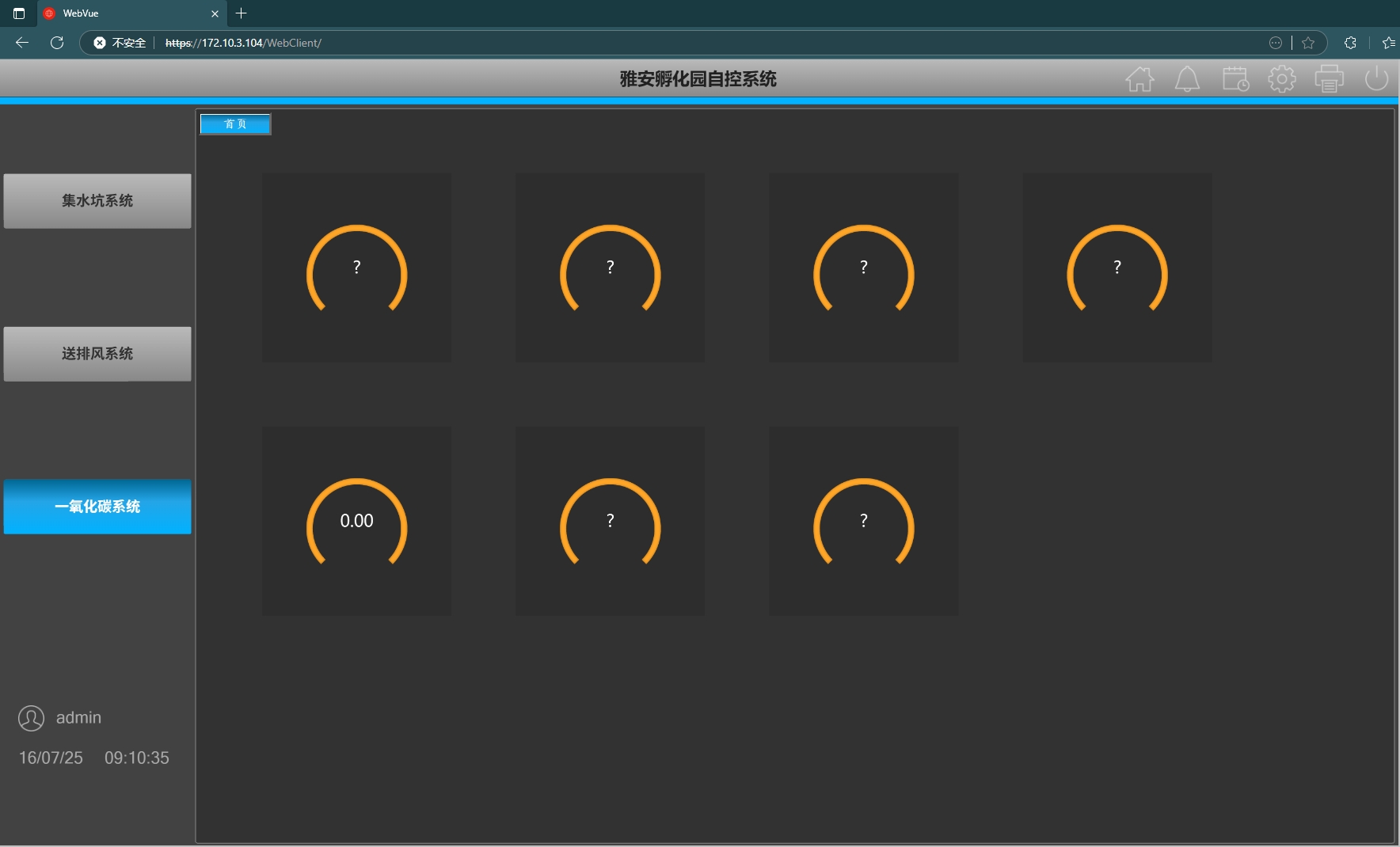1400x847 pixels.
Task: Click the power logout icon
Action: click(x=1376, y=79)
